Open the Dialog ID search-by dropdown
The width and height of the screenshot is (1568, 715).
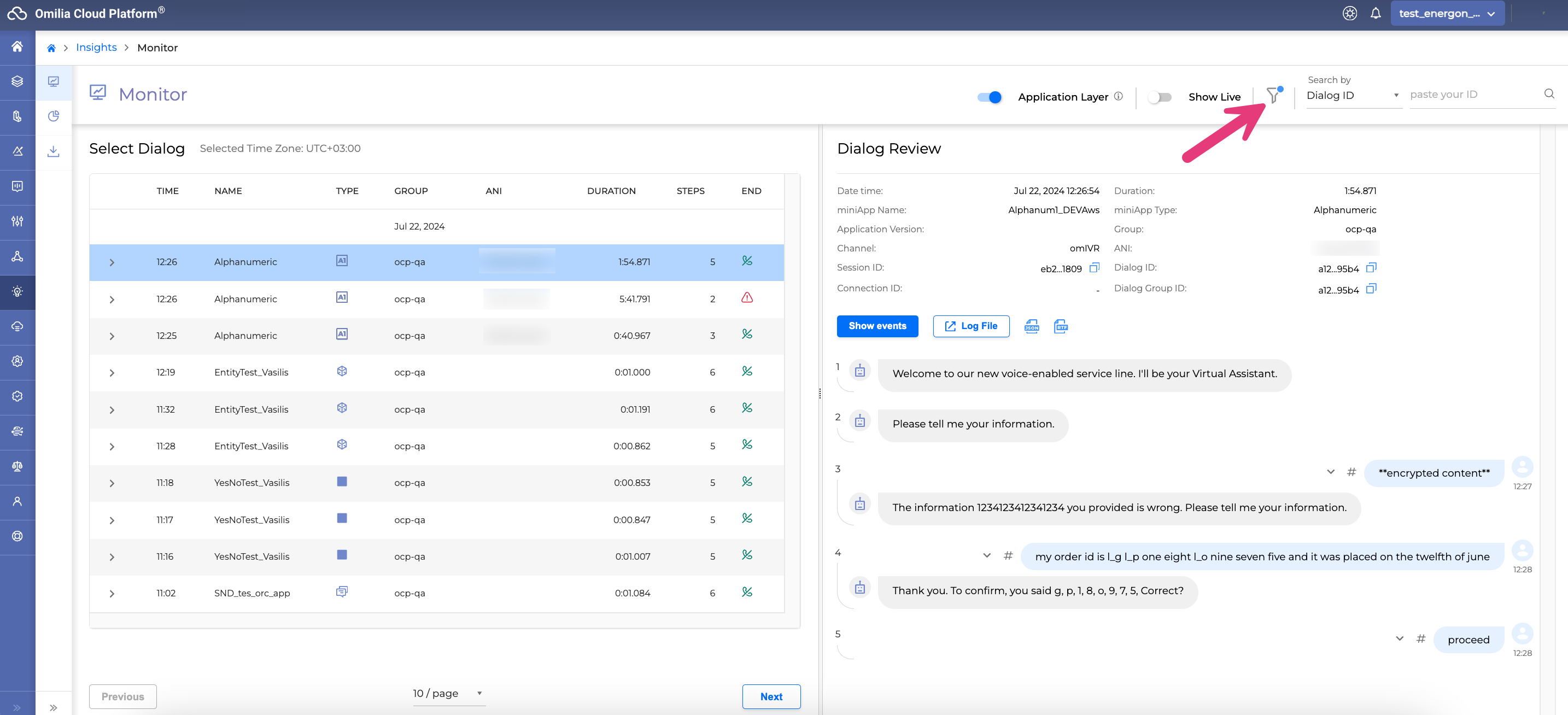tap(1353, 96)
